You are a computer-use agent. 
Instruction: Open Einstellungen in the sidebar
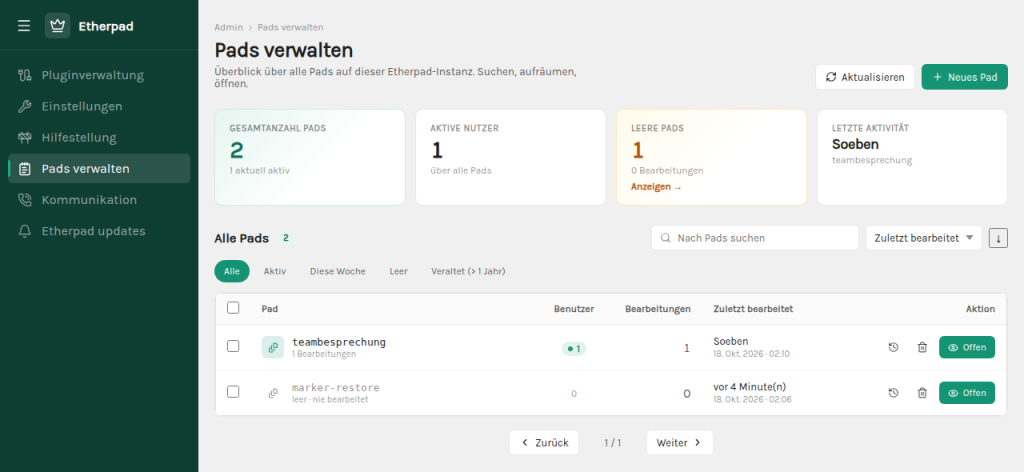[x=99, y=106]
